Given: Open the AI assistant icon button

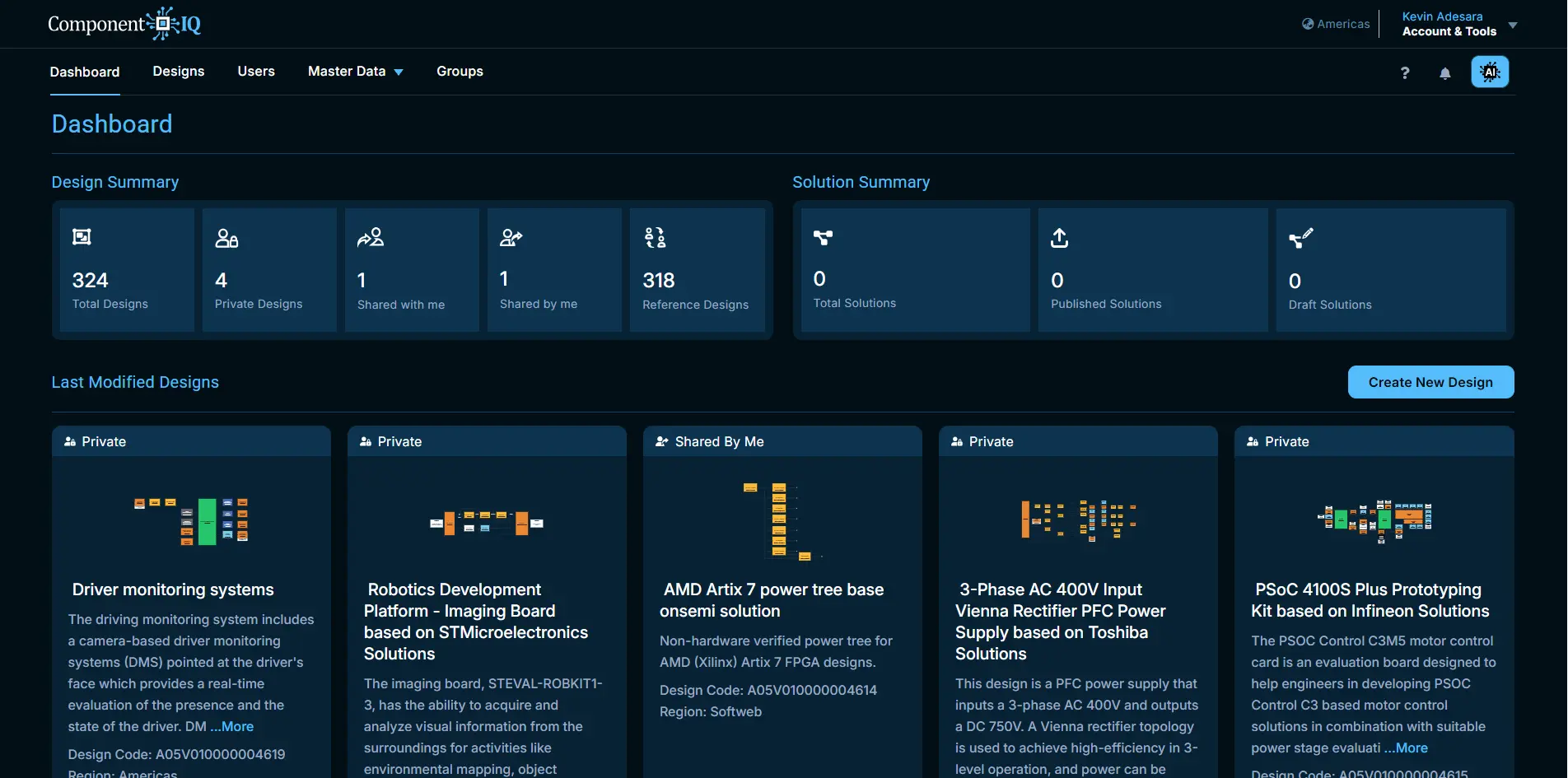Looking at the screenshot, I should pyautogui.click(x=1490, y=72).
